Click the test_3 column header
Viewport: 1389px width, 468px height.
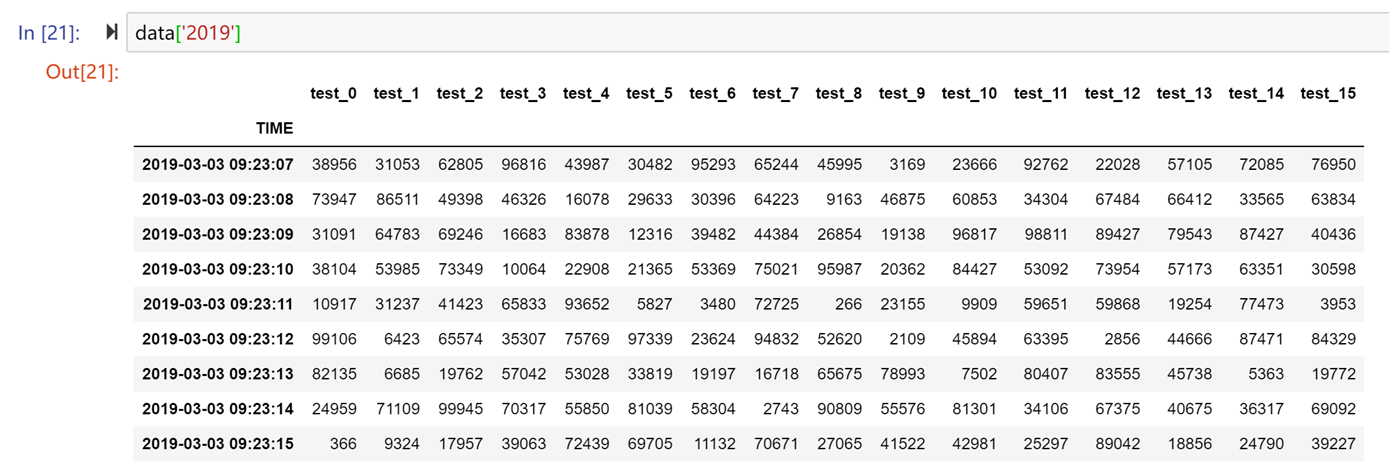coord(523,93)
